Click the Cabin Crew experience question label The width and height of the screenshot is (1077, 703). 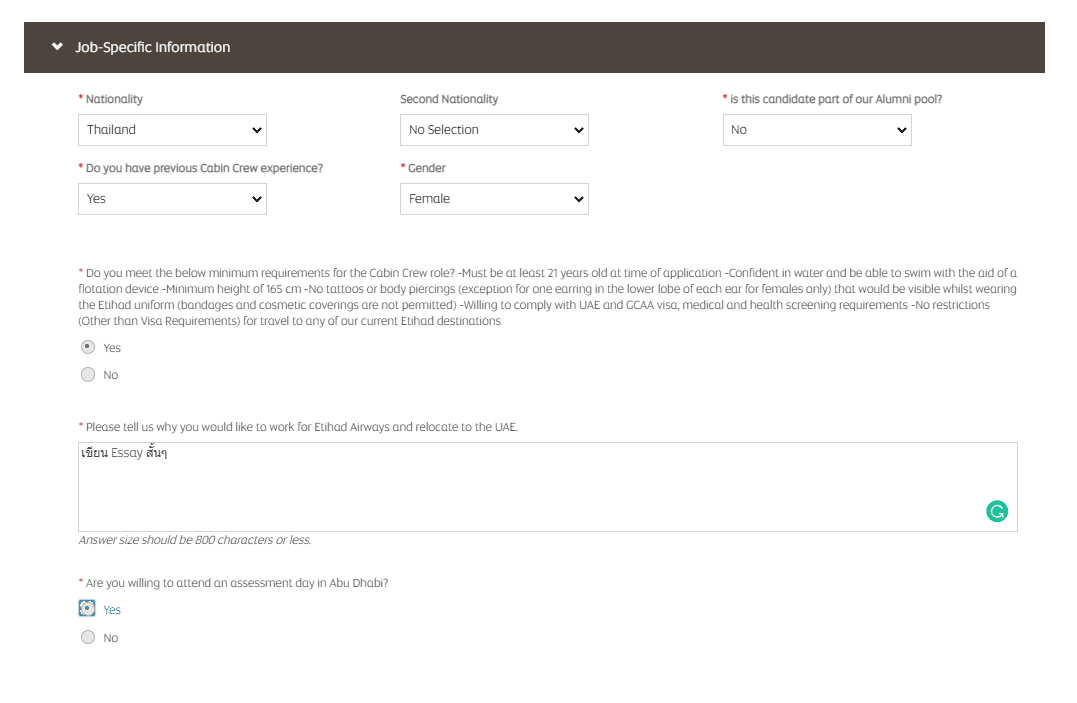pos(204,168)
